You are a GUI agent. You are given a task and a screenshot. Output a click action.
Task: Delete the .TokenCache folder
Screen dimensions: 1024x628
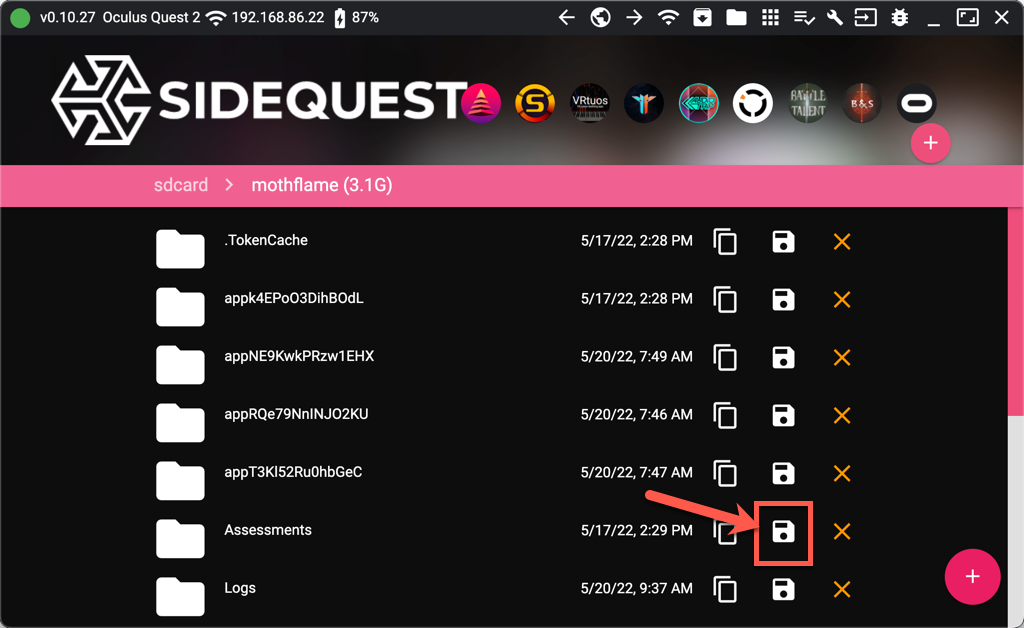tap(842, 242)
